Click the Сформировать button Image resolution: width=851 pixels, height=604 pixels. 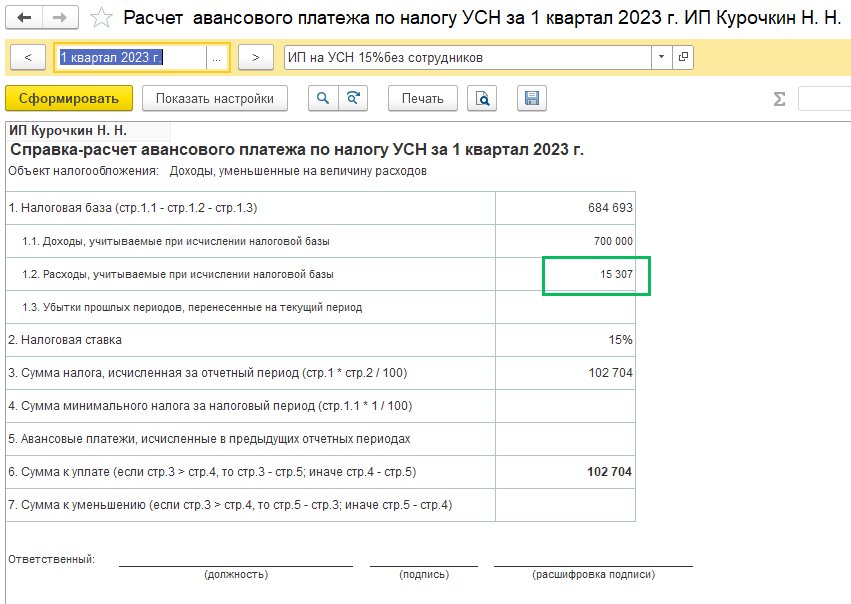68,98
